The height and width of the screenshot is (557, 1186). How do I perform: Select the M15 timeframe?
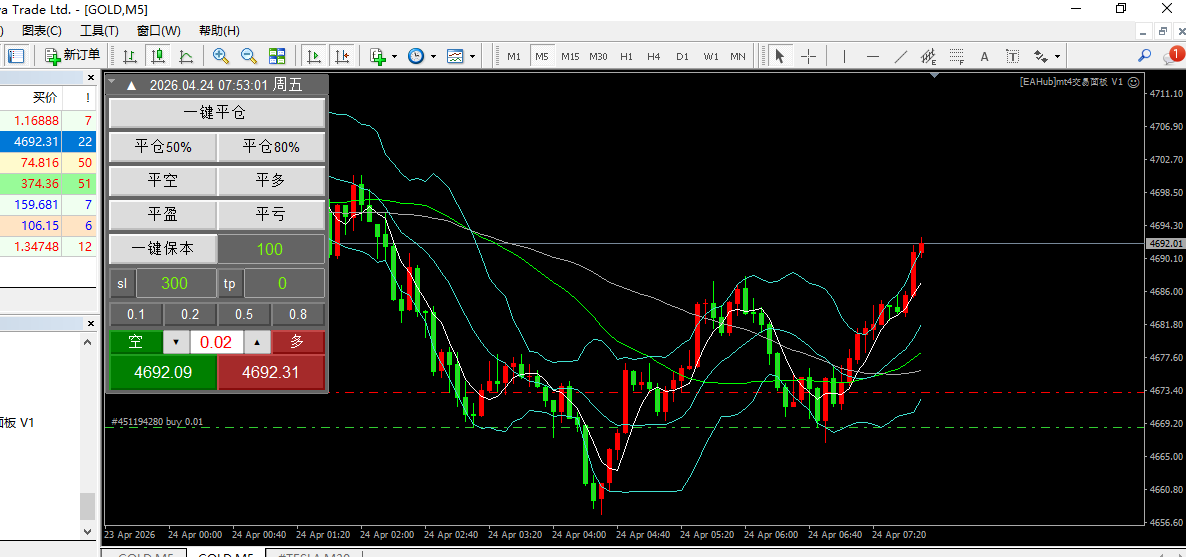tap(570, 56)
